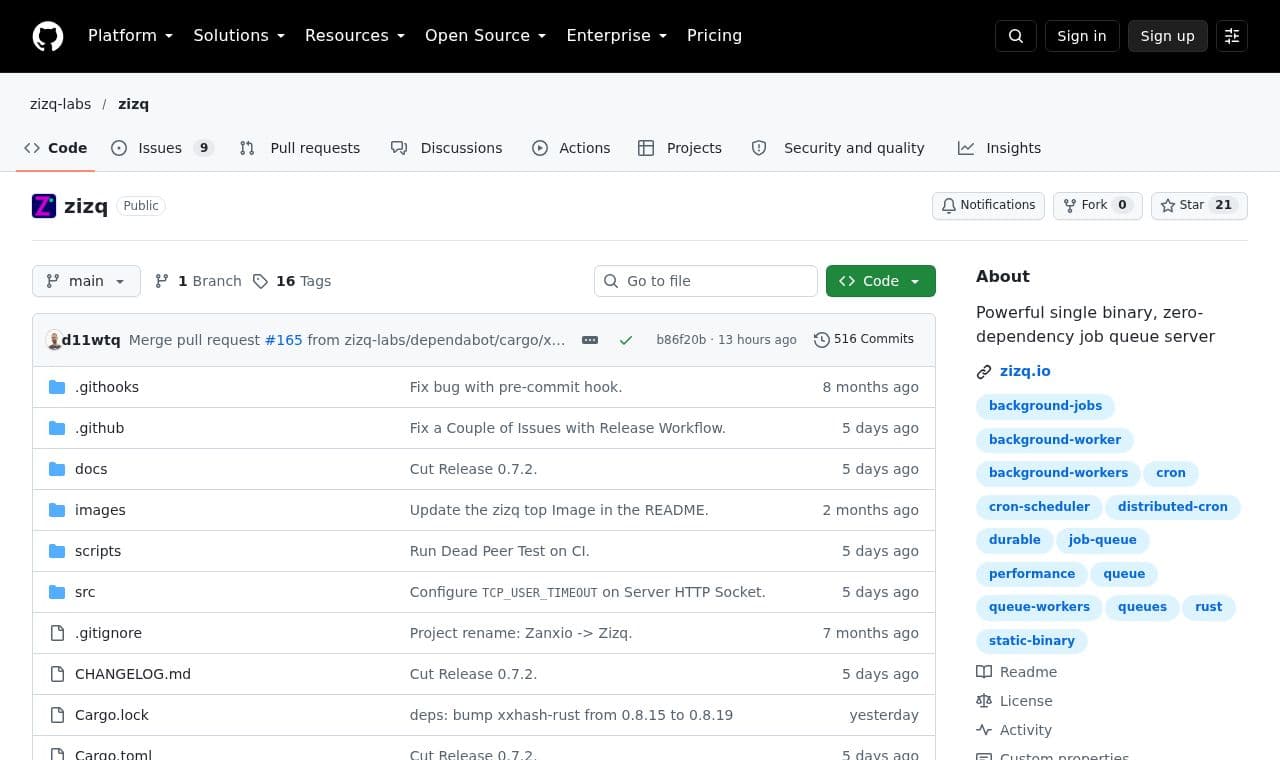Switch to the Actions tab
This screenshot has height=760, width=1280.
(571, 148)
